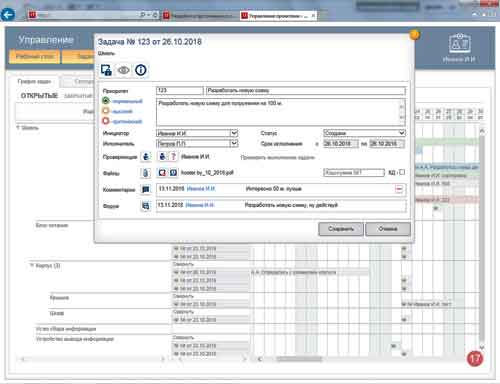This screenshot has width=500, height=384.
Task: Click the forum message text row
Action: 281,205
